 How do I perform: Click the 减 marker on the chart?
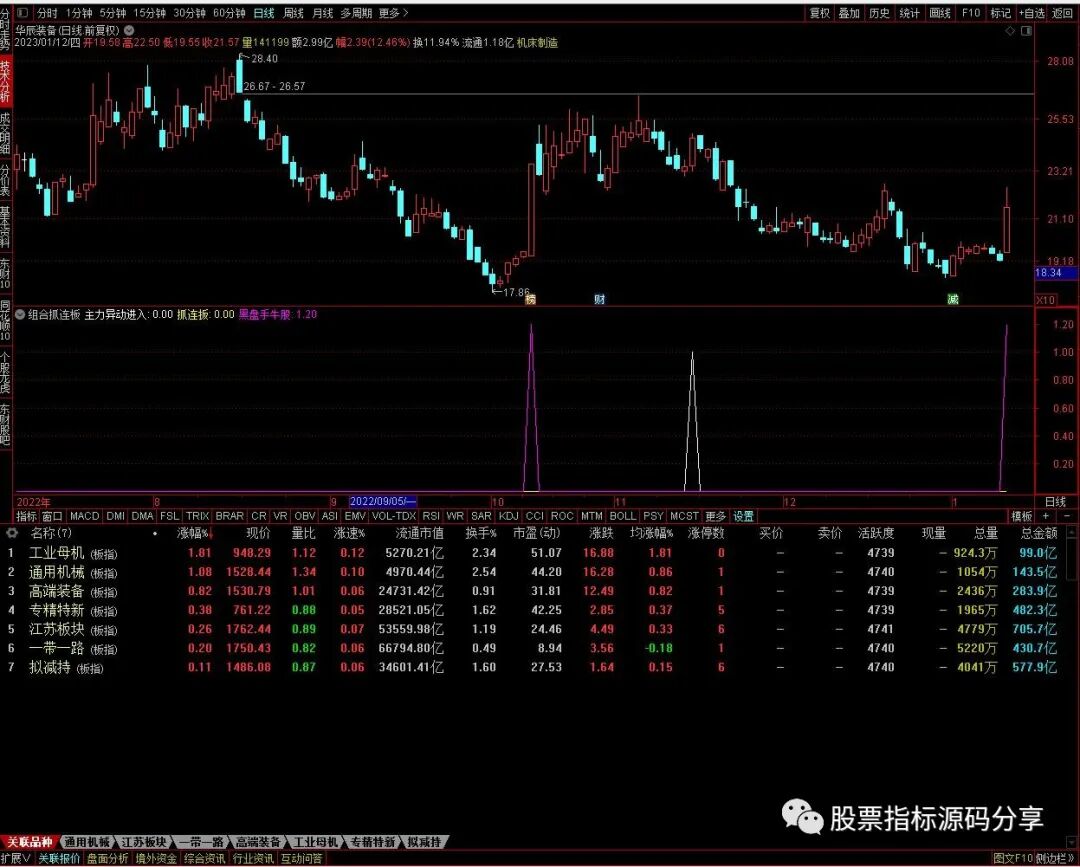click(953, 299)
